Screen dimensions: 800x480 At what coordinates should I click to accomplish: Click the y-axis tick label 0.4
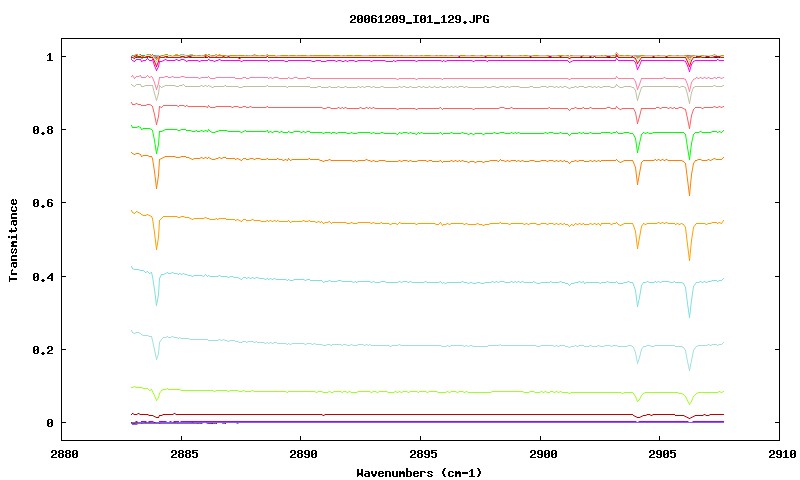pyautogui.click(x=42, y=276)
